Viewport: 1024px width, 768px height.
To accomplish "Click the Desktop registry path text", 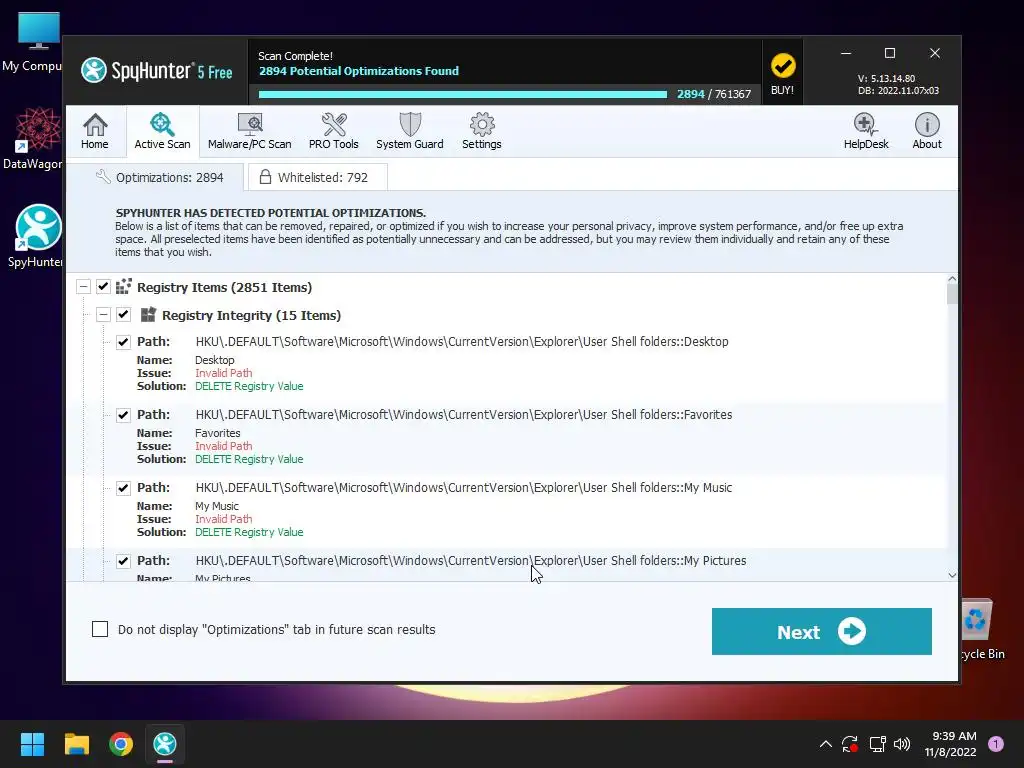I will tap(462, 342).
